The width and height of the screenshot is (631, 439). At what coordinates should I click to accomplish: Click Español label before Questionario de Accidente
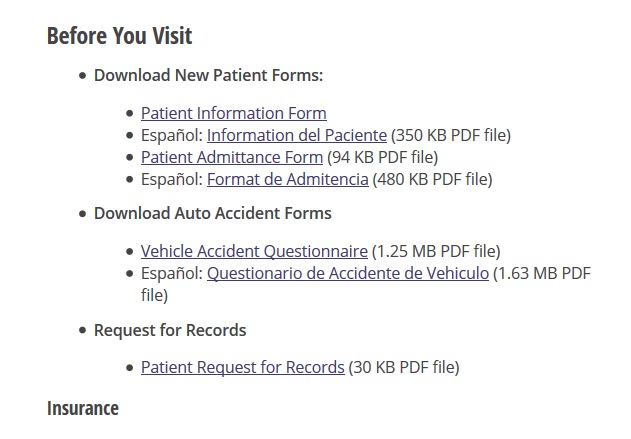click(172, 274)
